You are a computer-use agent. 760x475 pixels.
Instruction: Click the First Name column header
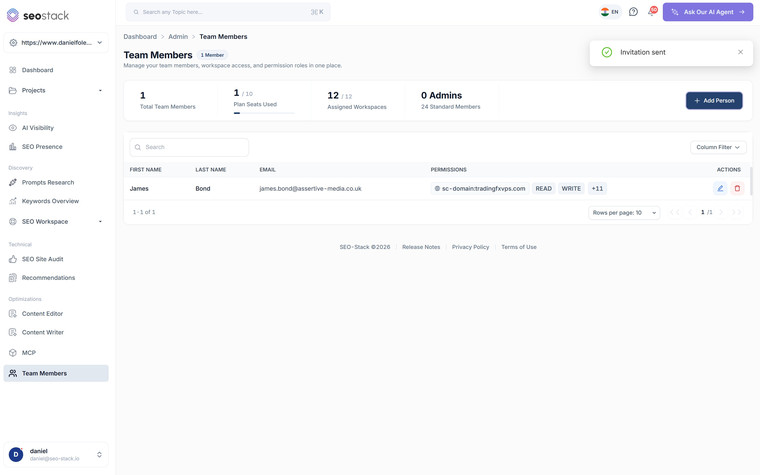(145, 170)
